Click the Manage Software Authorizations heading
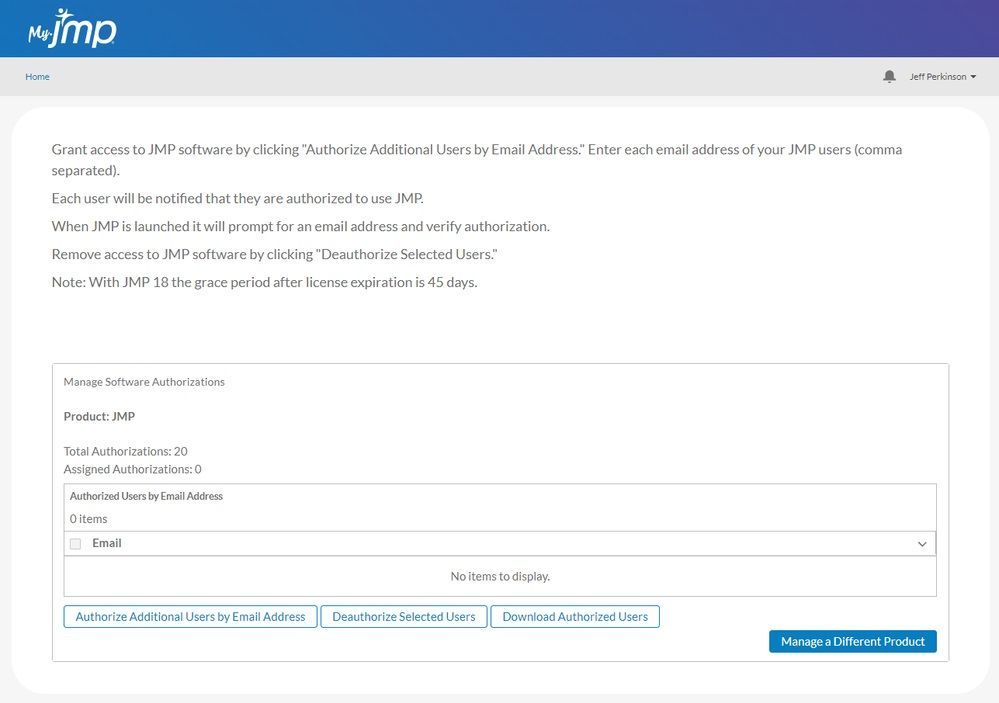This screenshot has width=999, height=703. click(x=144, y=382)
